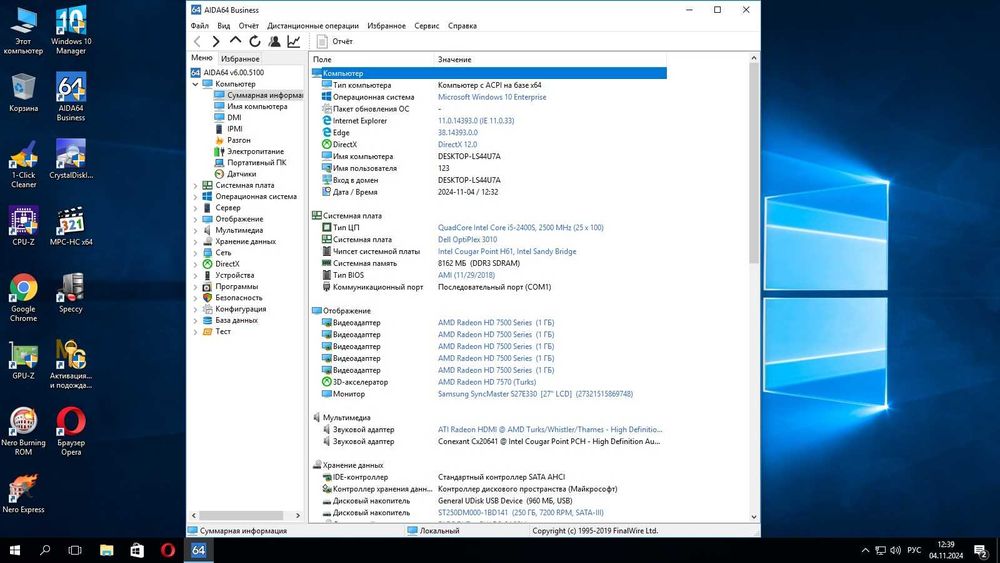Screen dimensions: 1000x563
Task: Switch to the Избранное side tab
Action: (240, 59)
